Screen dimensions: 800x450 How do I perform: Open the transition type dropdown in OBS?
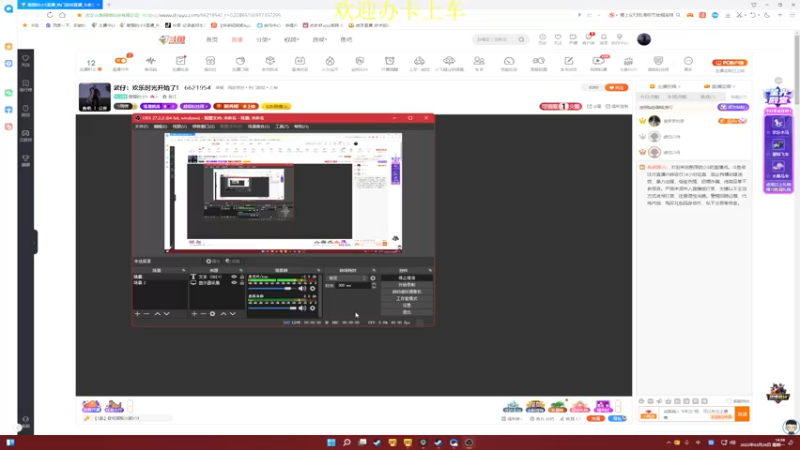347,278
